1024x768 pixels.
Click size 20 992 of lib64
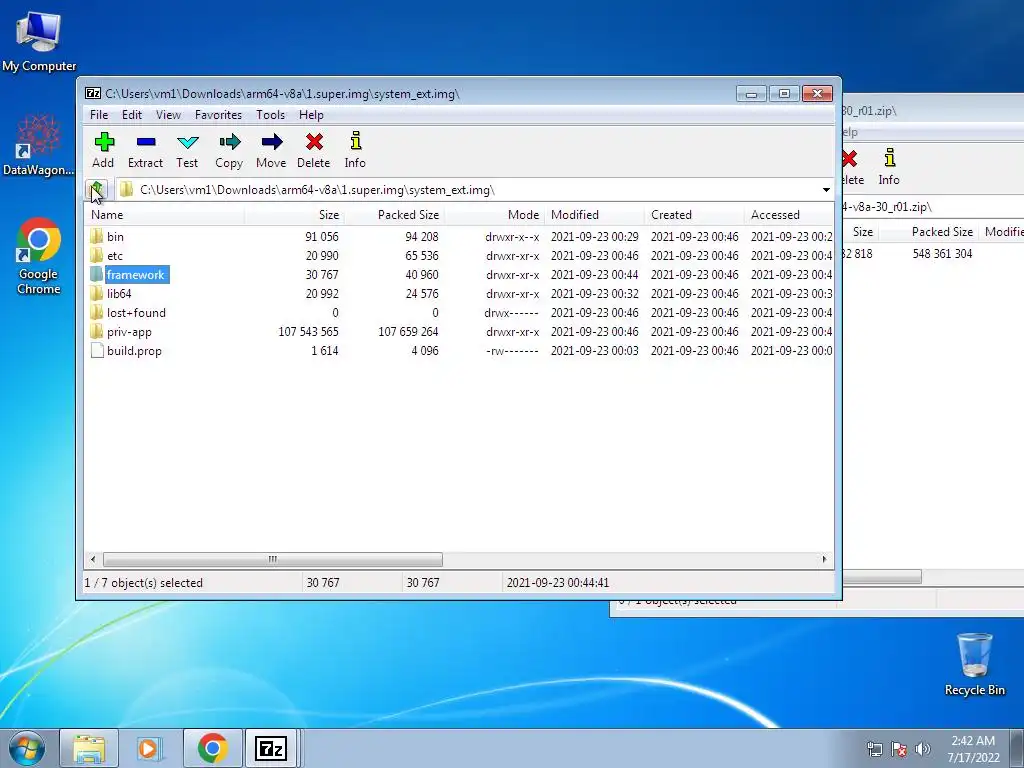click(x=322, y=294)
